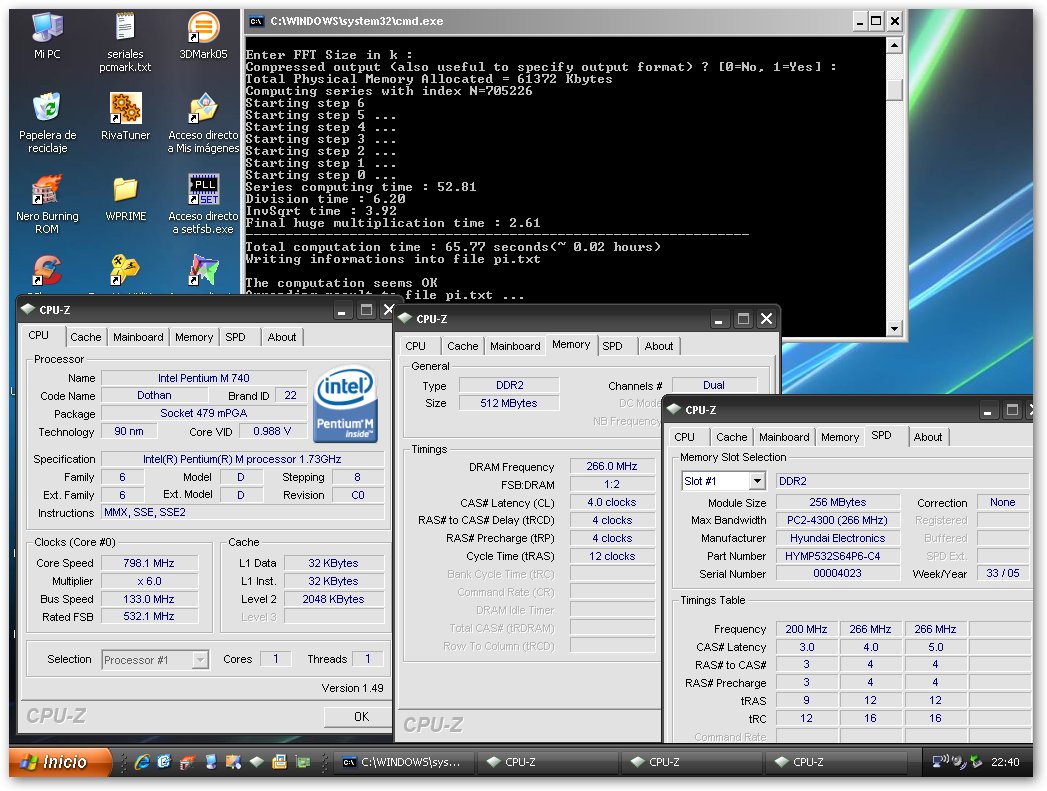The image size is (1047, 791).
Task: Click the taskbar clock showing 22:40
Action: tap(1005, 762)
